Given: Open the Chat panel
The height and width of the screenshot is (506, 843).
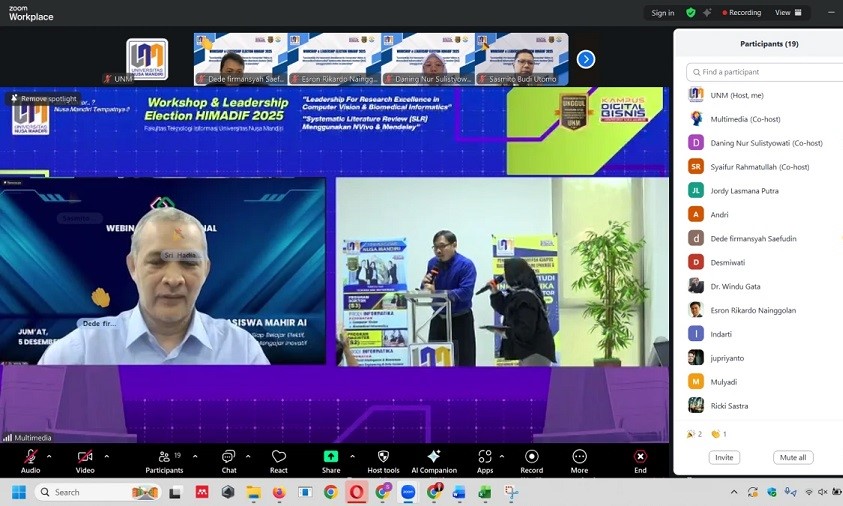Looking at the screenshot, I should (x=229, y=458).
